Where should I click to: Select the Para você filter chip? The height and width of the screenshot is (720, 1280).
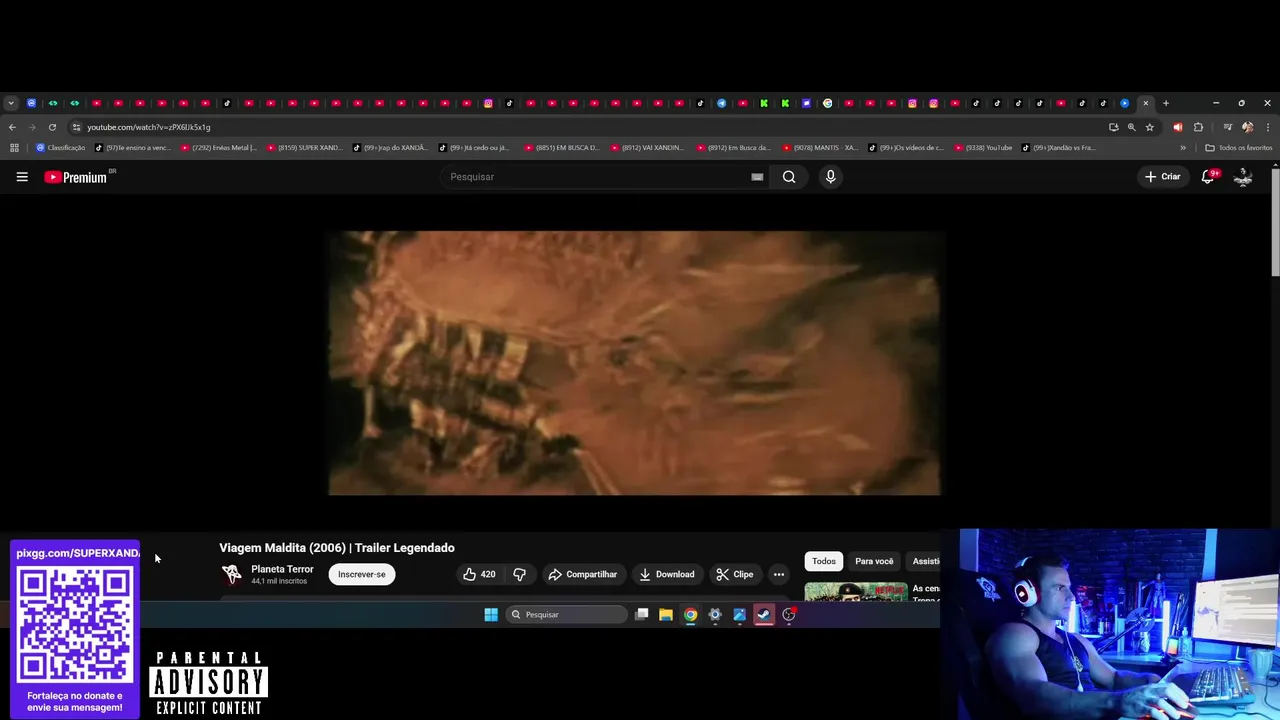tap(874, 561)
